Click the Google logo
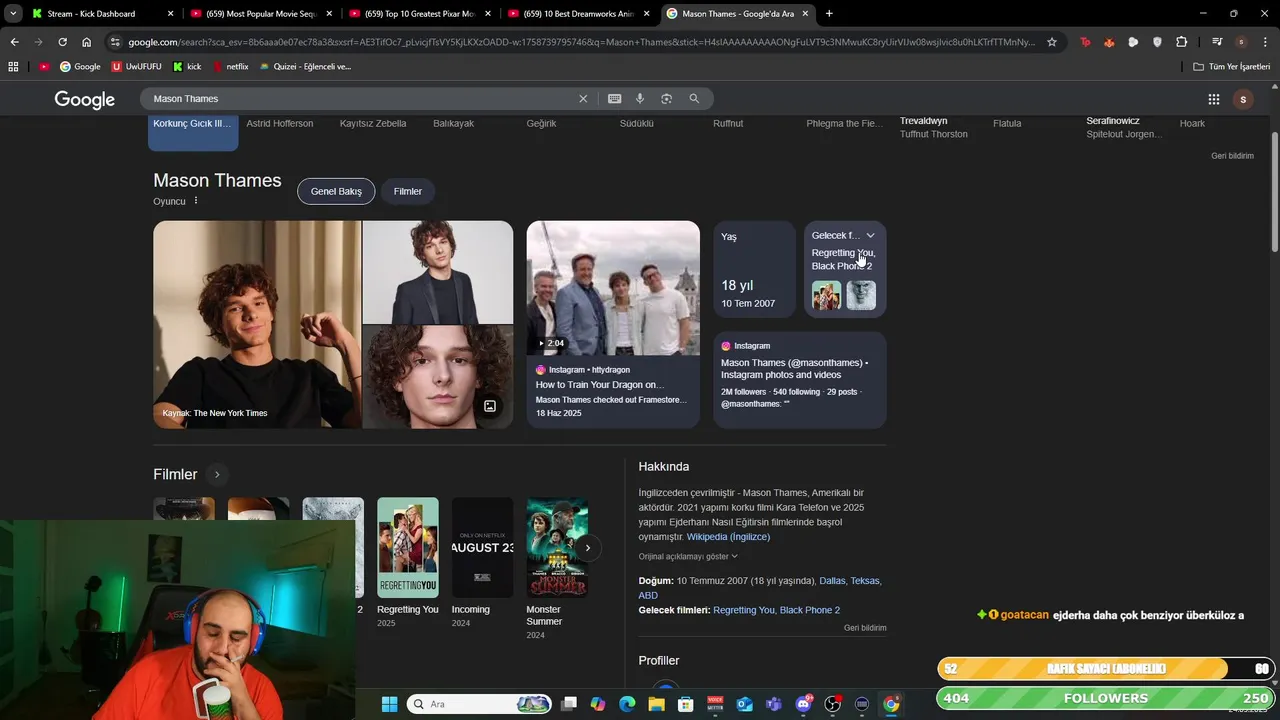 85,99
